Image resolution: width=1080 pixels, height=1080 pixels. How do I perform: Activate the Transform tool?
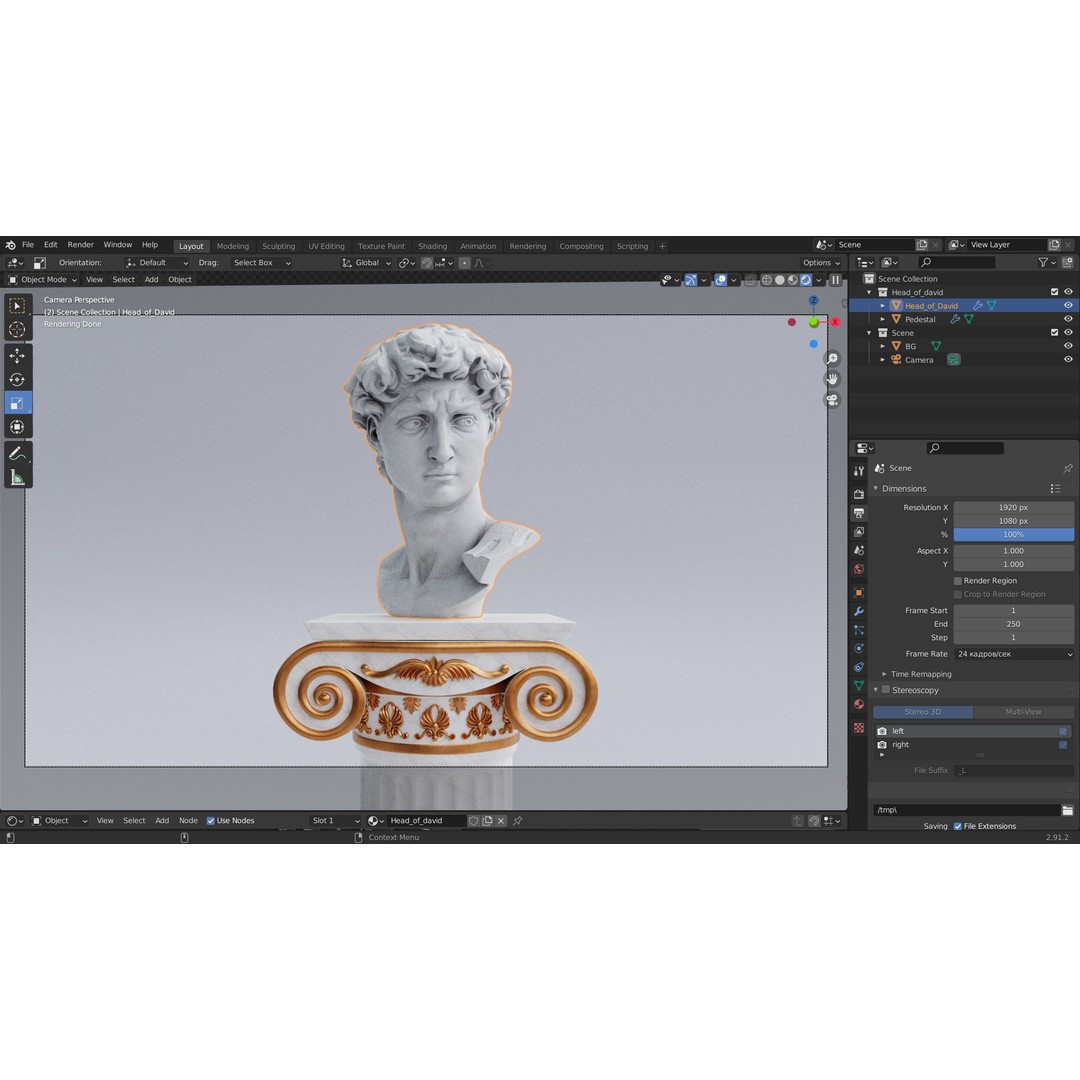pos(17,427)
